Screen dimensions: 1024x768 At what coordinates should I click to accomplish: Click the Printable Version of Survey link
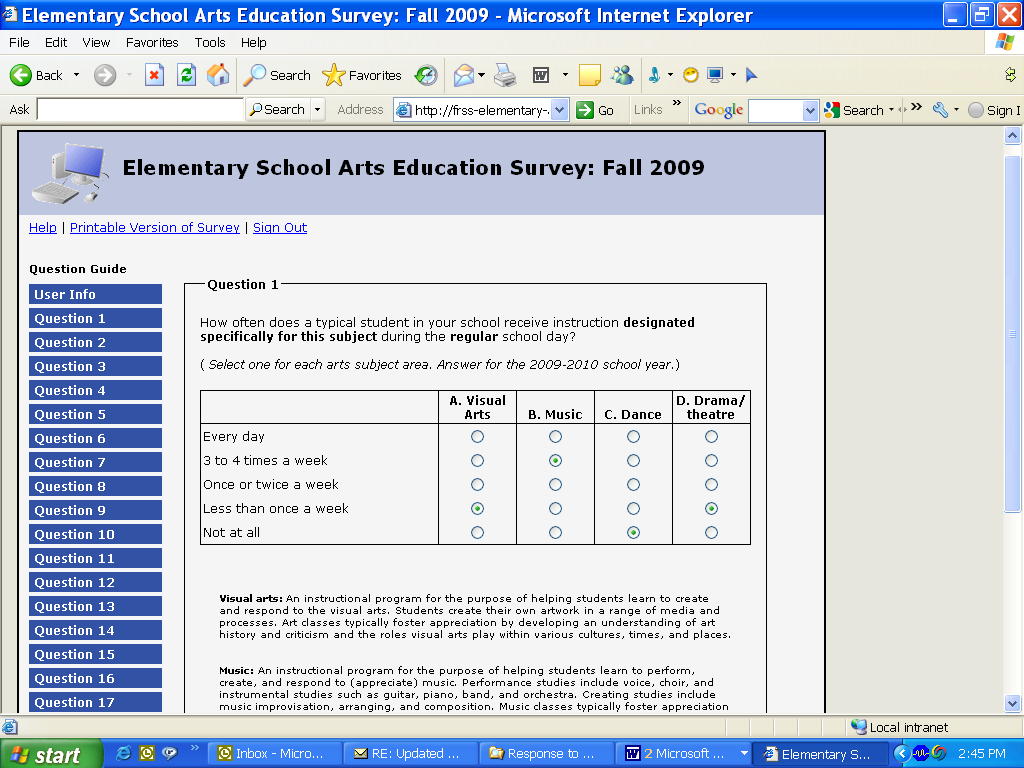pos(155,228)
